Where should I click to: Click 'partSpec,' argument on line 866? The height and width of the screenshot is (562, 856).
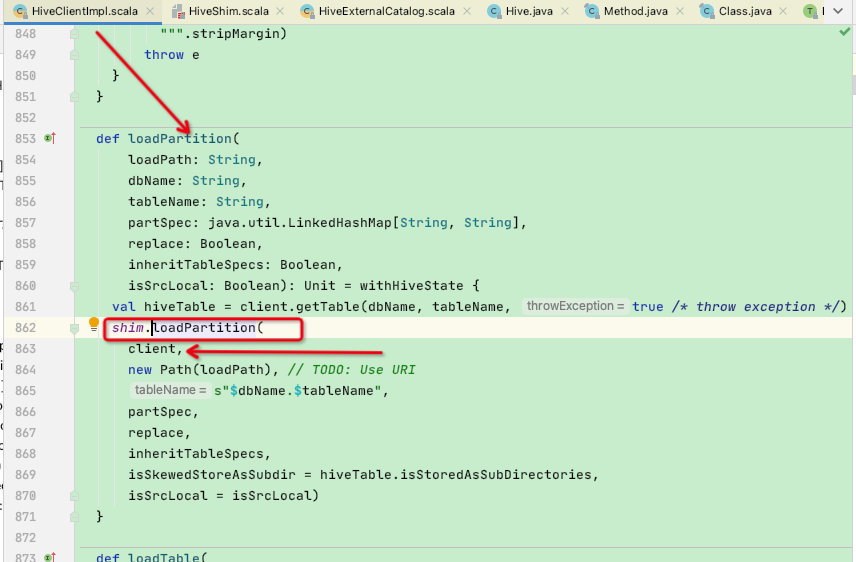(164, 412)
